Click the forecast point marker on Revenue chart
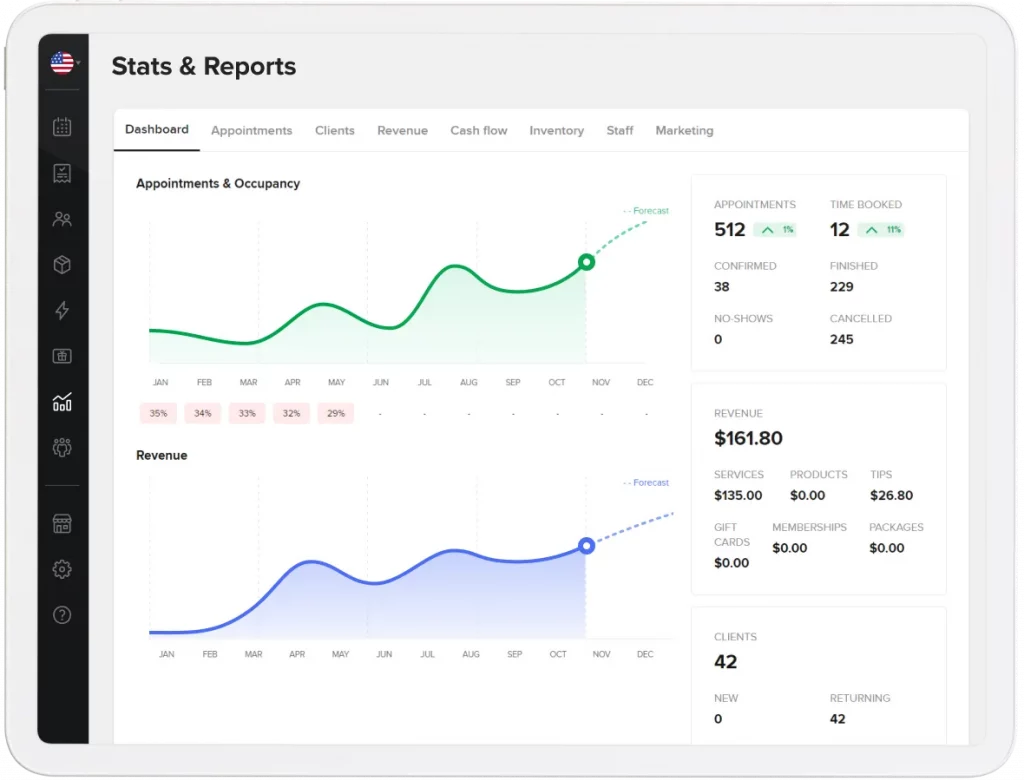The image size is (1024, 781). (587, 546)
